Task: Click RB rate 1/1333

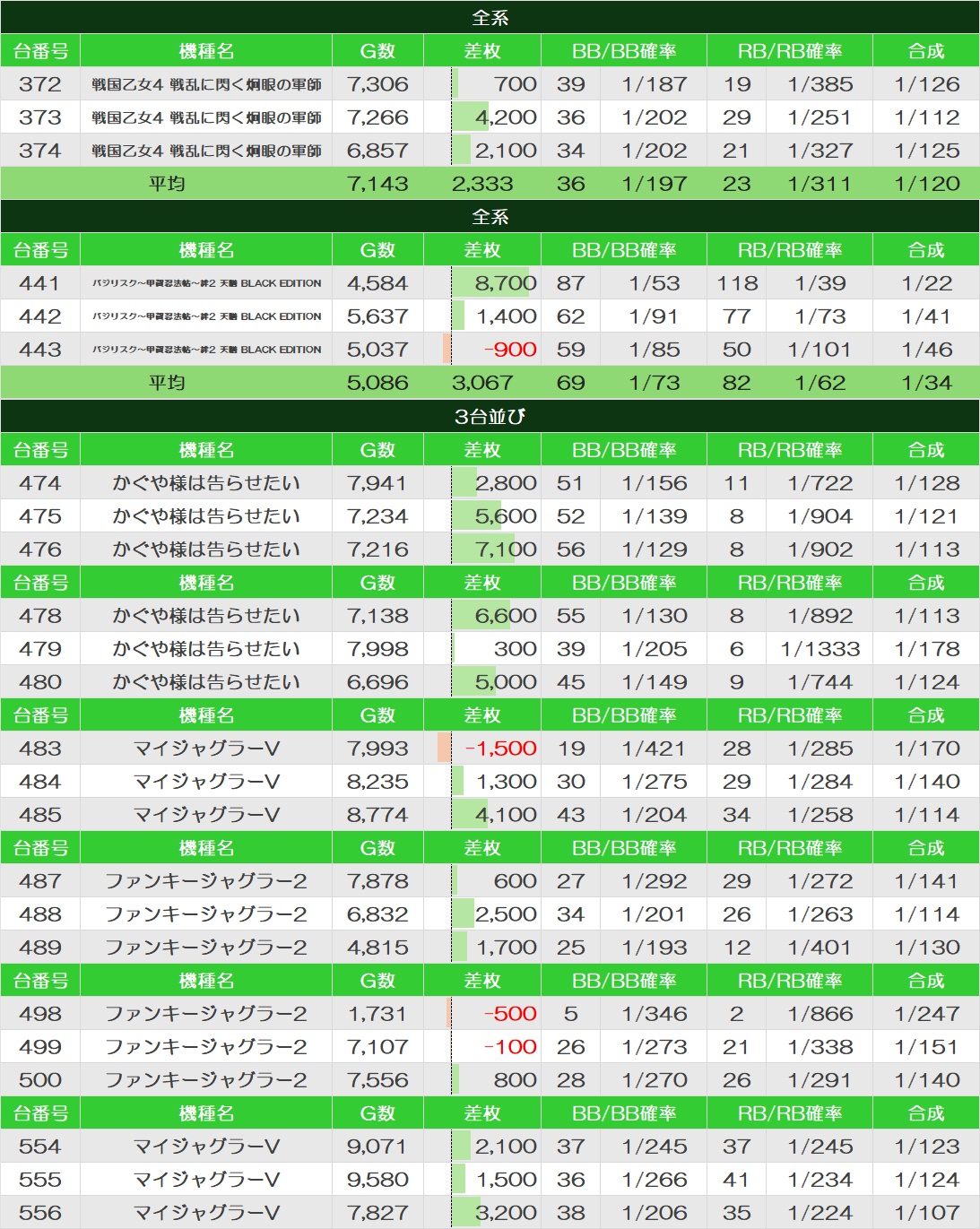Action: (x=820, y=649)
